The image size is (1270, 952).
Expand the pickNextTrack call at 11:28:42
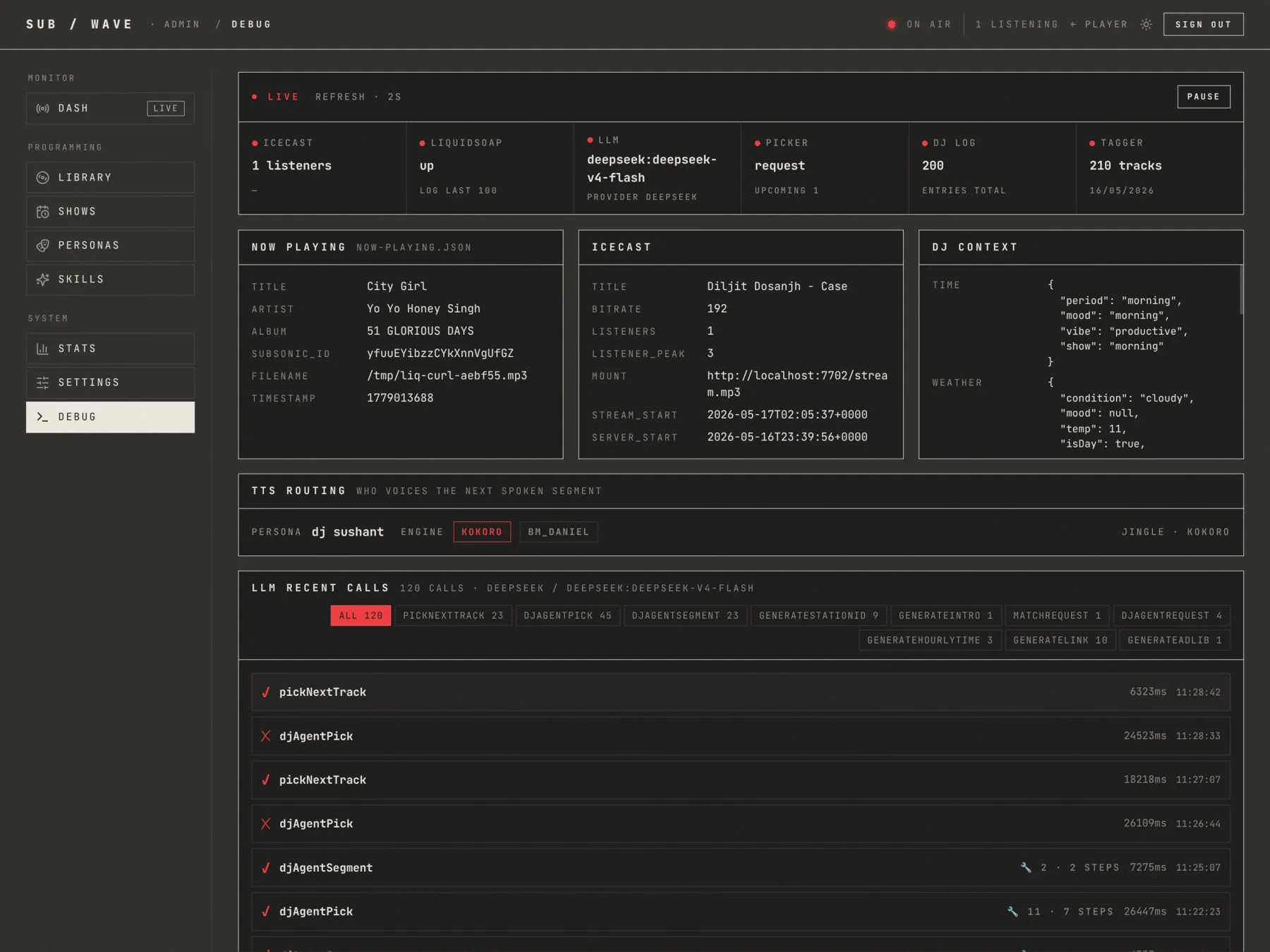point(741,692)
